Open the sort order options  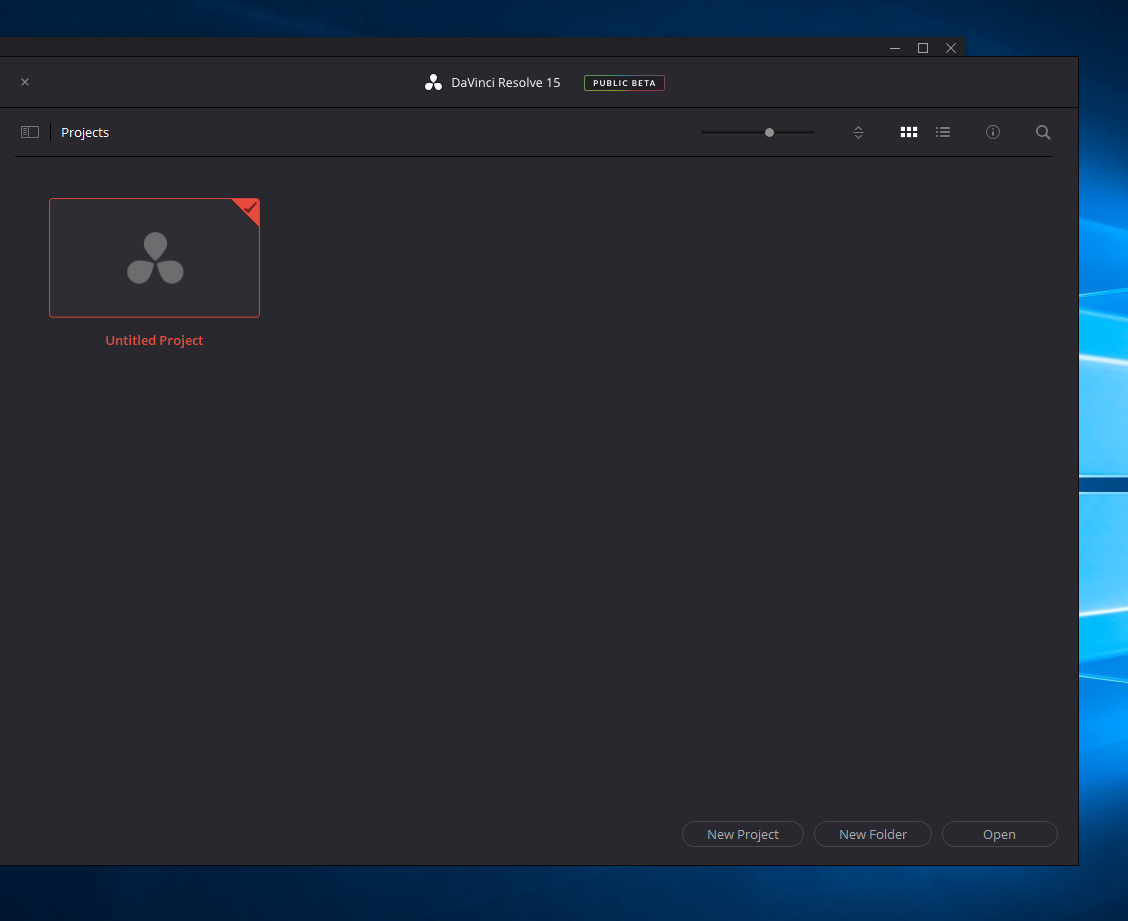click(858, 132)
